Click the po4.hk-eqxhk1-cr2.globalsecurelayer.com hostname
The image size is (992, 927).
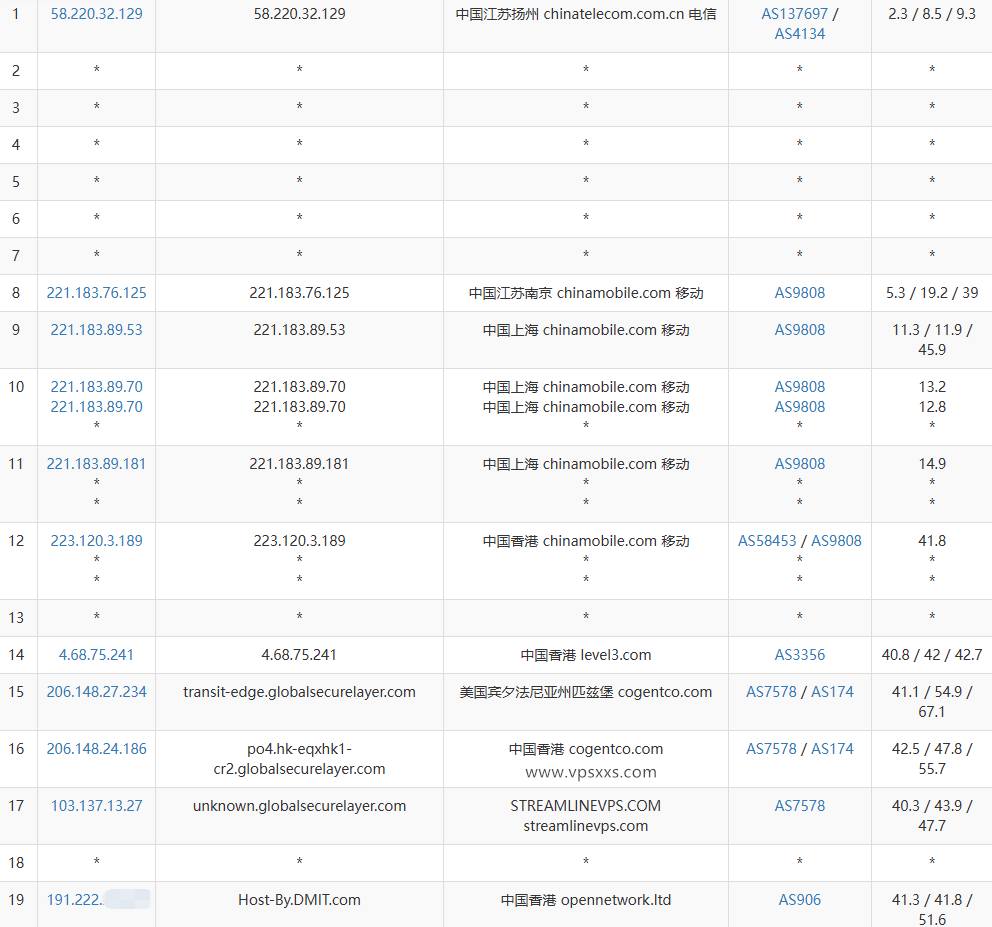(299, 759)
